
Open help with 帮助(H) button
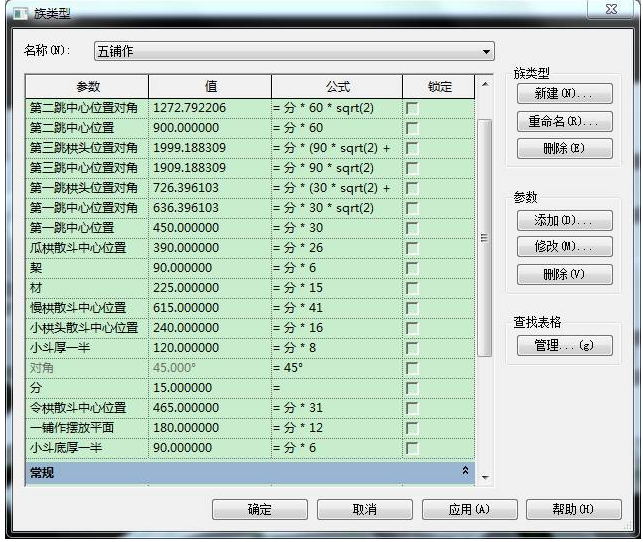[x=574, y=510]
